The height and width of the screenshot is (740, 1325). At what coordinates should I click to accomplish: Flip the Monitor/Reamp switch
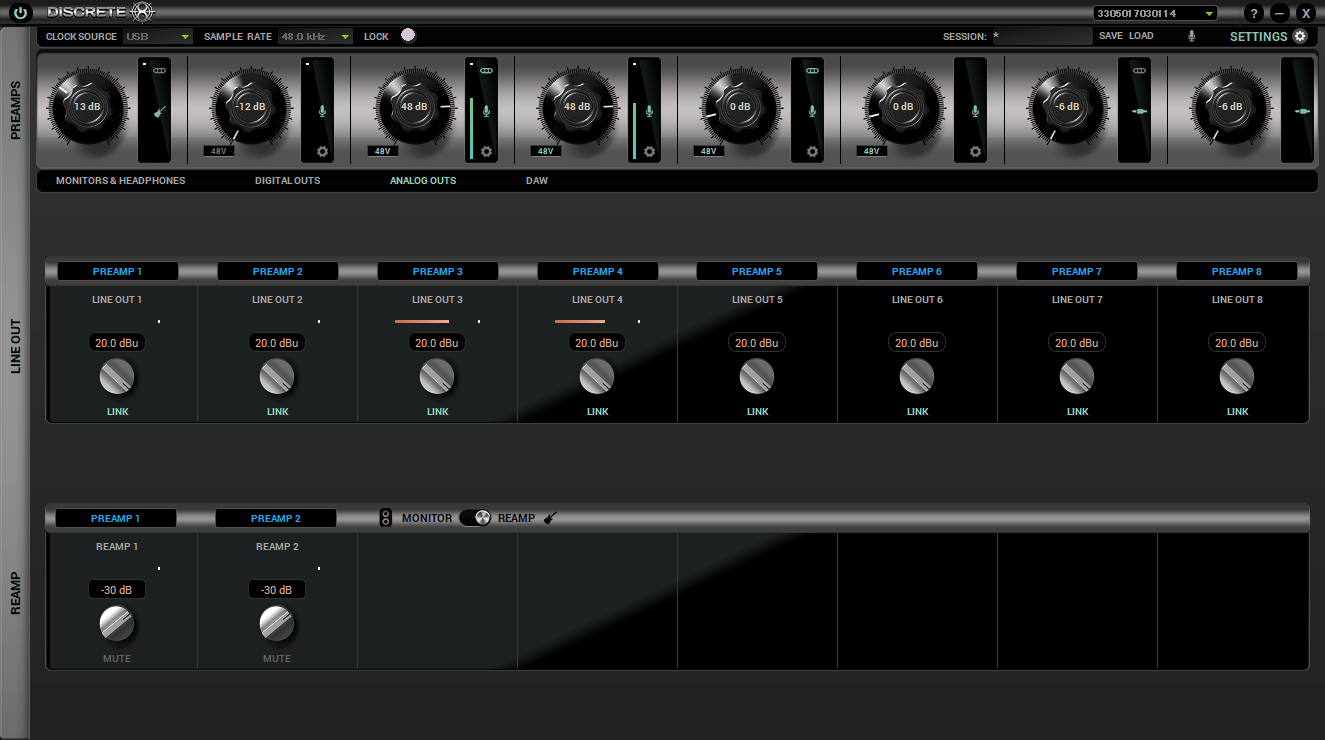475,518
